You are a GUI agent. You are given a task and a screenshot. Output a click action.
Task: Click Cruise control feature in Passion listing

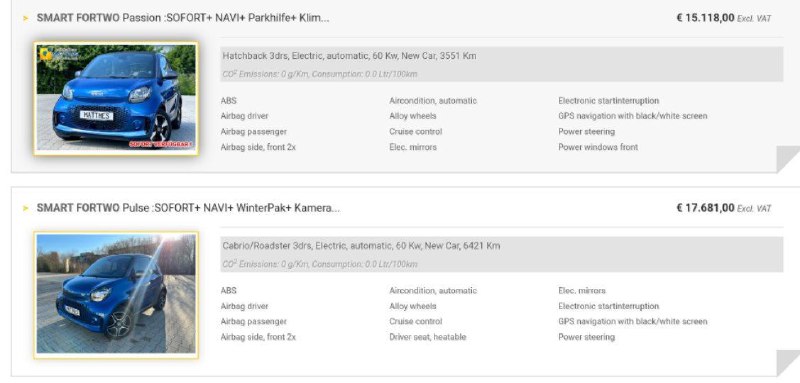coord(415,132)
